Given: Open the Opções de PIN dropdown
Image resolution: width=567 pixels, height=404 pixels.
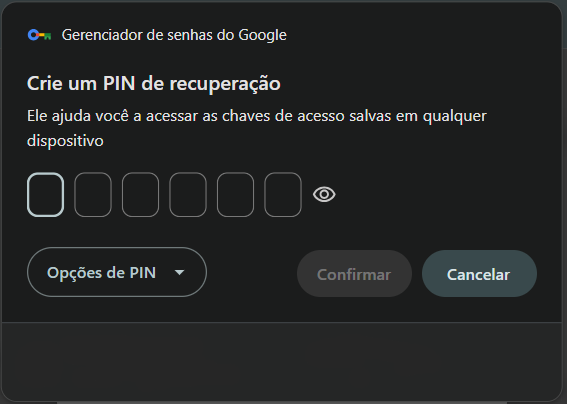Looking at the screenshot, I should 117,272.
